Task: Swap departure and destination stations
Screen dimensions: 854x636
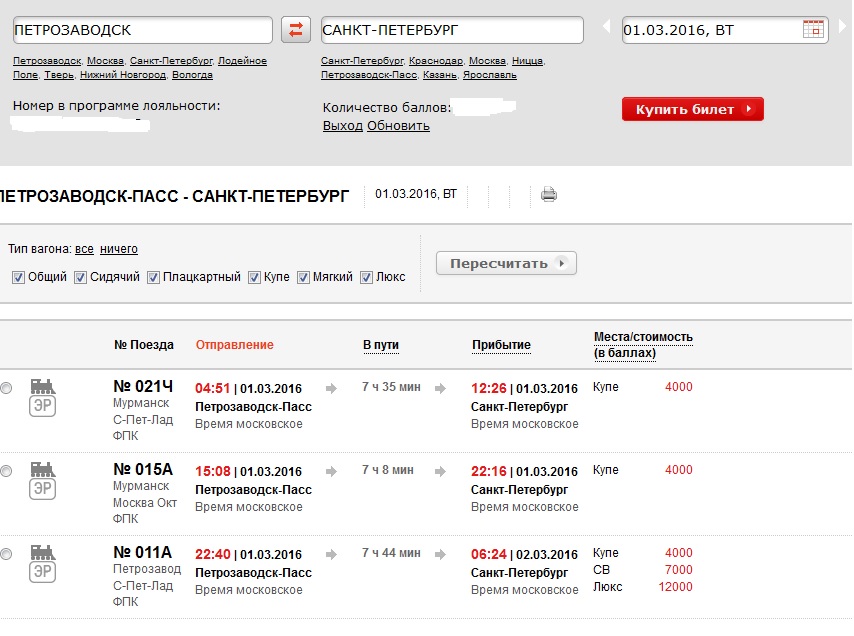Action: tap(296, 30)
